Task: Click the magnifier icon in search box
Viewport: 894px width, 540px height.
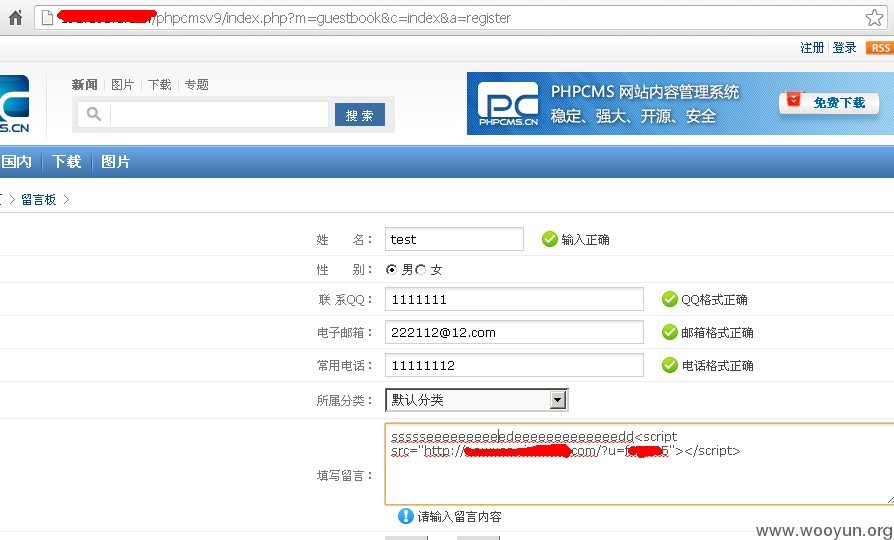Action: (x=94, y=114)
